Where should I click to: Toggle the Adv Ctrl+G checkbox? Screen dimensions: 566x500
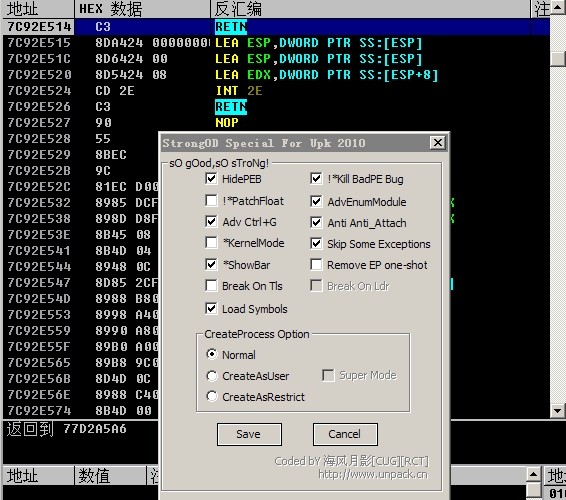[211, 222]
